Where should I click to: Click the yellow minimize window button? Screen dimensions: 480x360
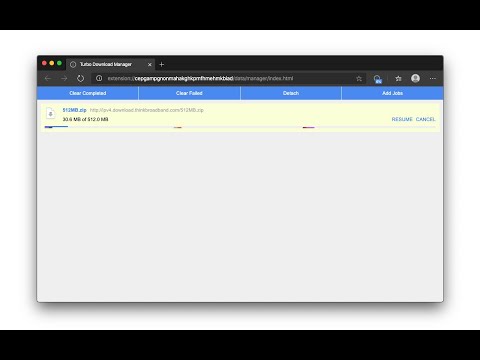tap(52, 63)
